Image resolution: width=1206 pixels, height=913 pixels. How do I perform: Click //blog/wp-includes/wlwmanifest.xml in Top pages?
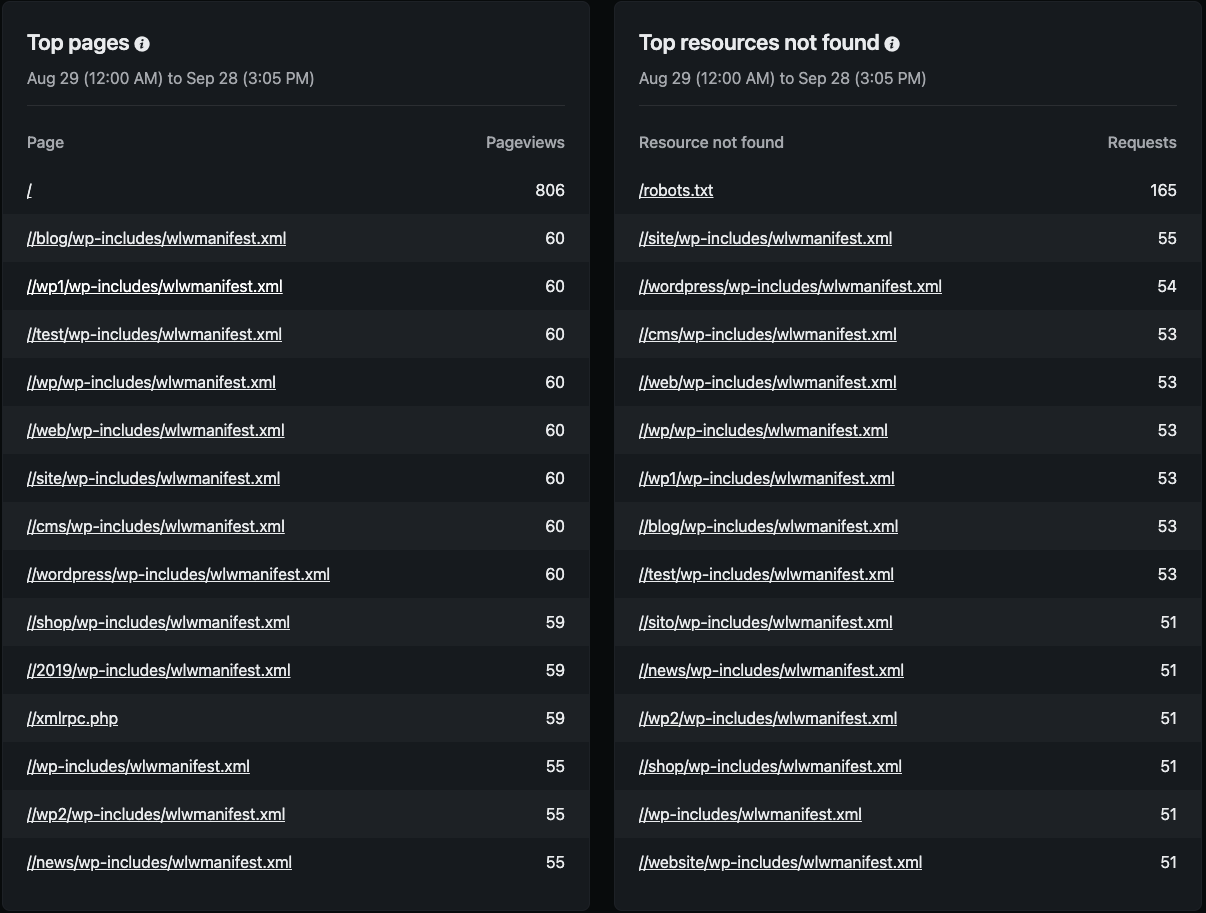[157, 238]
